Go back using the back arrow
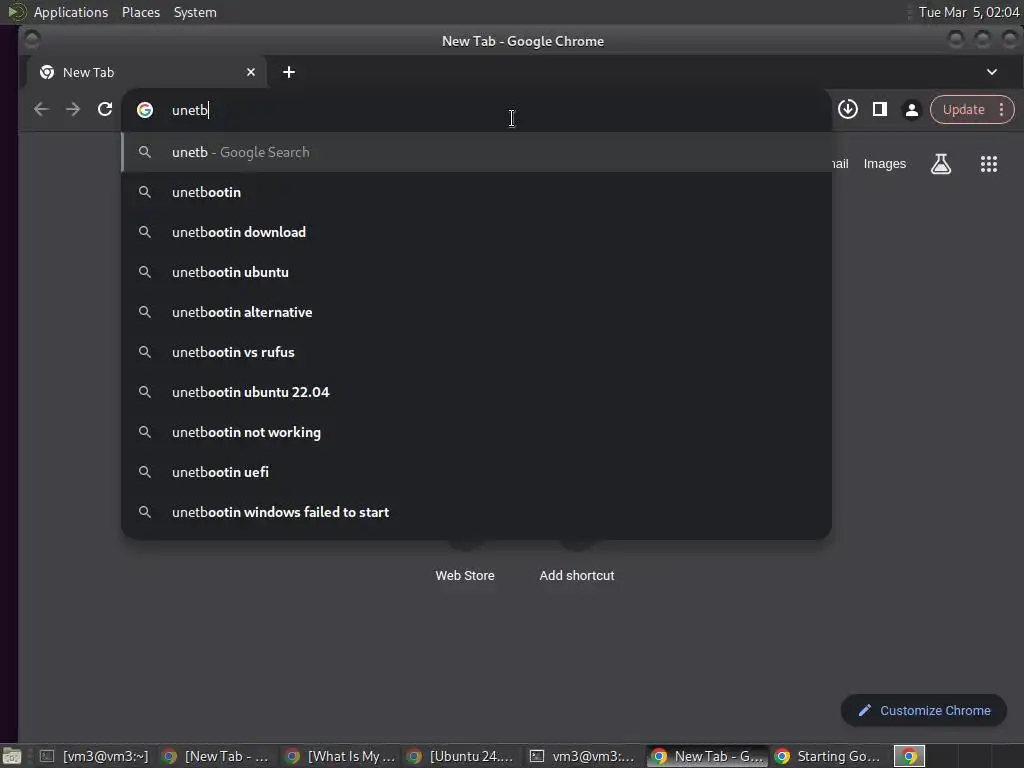This screenshot has width=1024, height=768. click(41, 110)
